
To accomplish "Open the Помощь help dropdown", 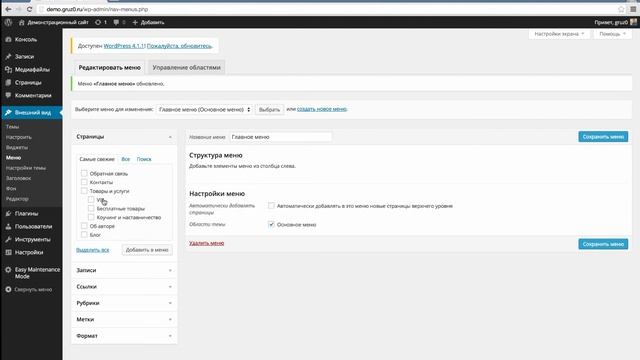I will [x=612, y=34].
